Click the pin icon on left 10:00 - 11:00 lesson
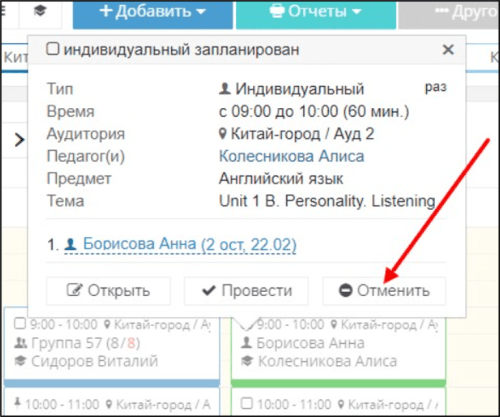 (17, 403)
